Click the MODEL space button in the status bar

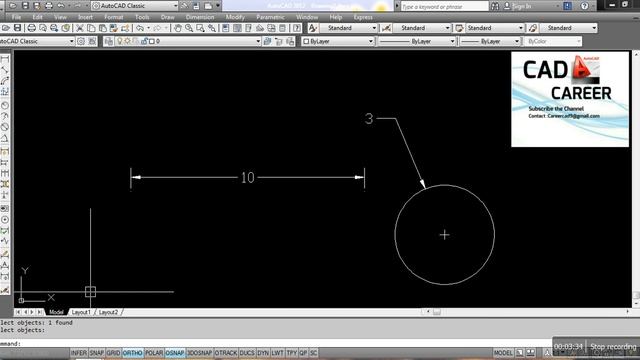tap(503, 353)
